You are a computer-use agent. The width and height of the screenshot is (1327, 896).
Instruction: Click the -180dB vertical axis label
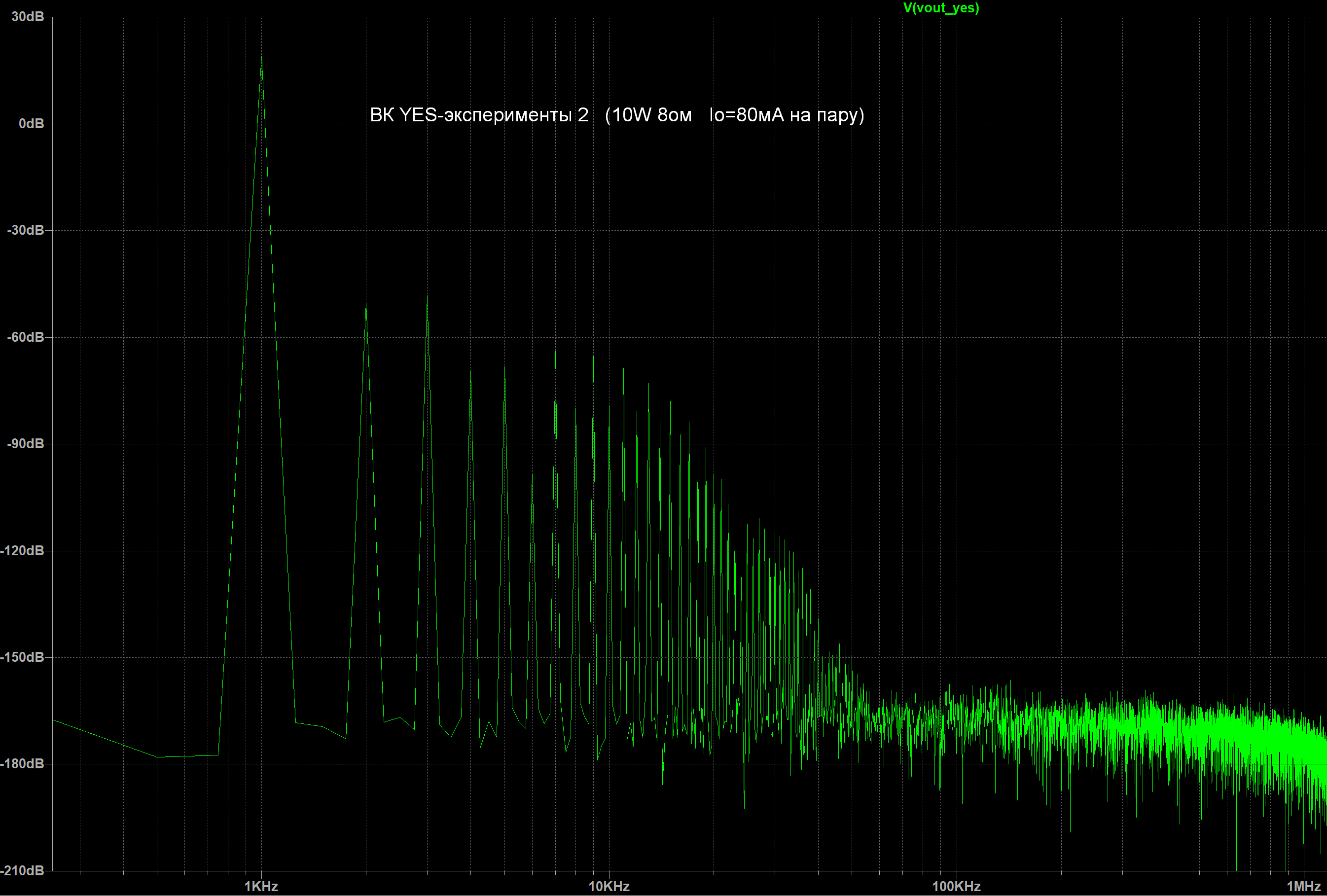tap(22, 763)
